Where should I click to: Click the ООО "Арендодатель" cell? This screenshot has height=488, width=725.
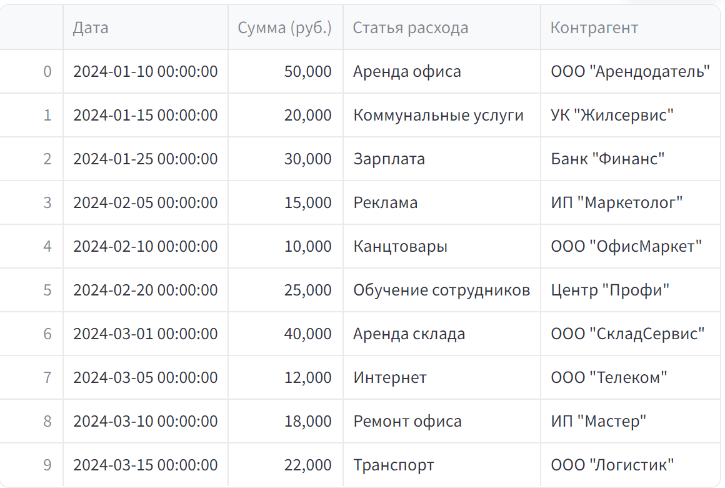click(630, 71)
